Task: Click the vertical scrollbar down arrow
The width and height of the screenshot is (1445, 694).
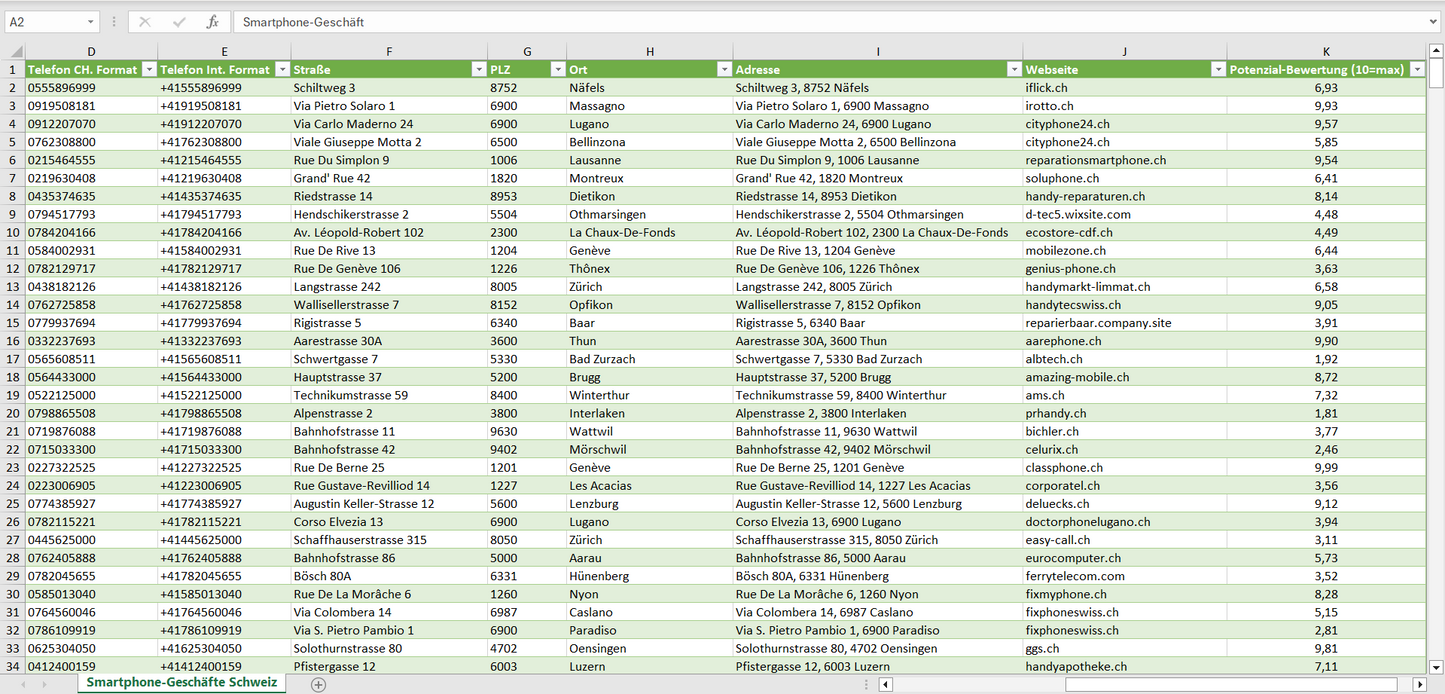Action: [1436, 667]
